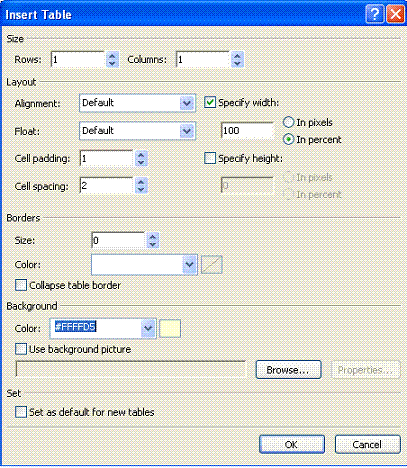407x468 pixels.
Task: Check Collapse table border option
Action: click(21, 285)
